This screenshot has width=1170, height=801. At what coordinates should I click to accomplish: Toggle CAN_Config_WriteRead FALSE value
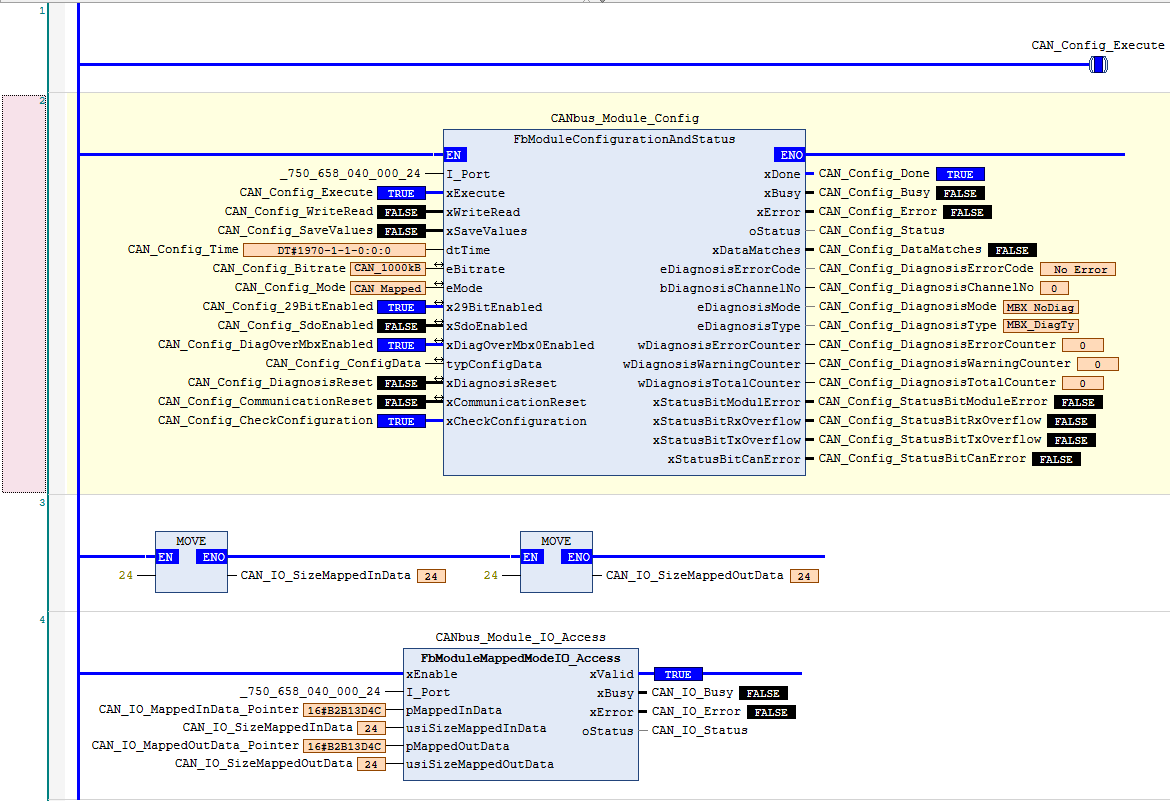tap(401, 212)
